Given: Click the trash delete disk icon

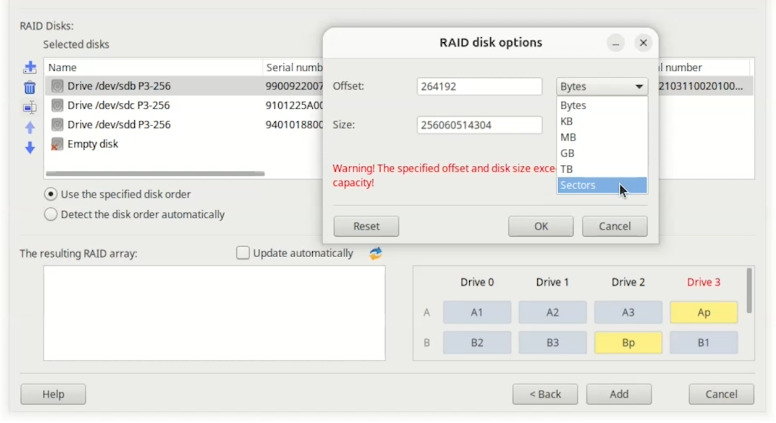Looking at the screenshot, I should point(30,88).
